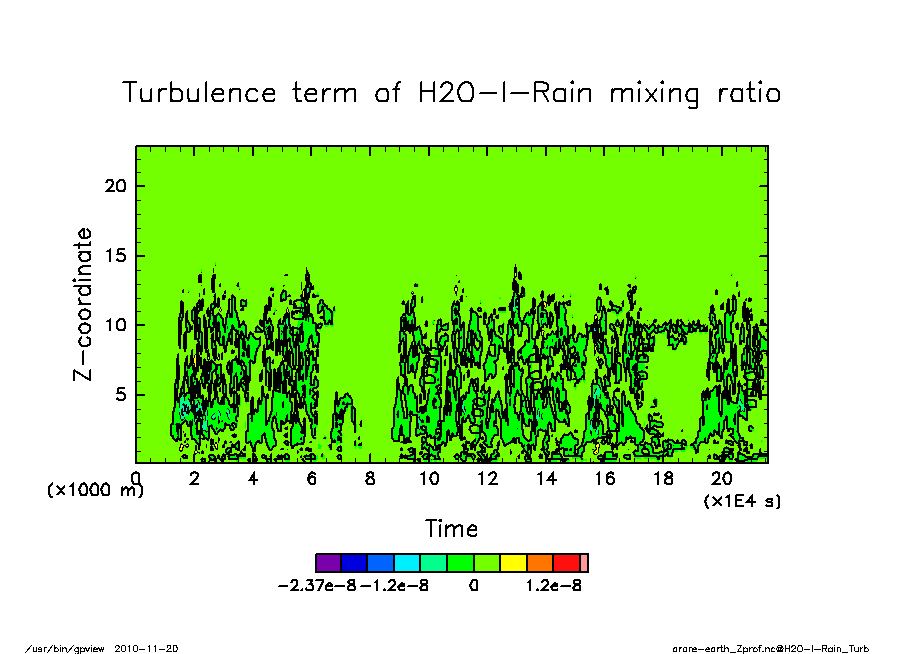Click x-axis tick label 6
Viewport: 904px width, 654px height.
(x=312, y=478)
